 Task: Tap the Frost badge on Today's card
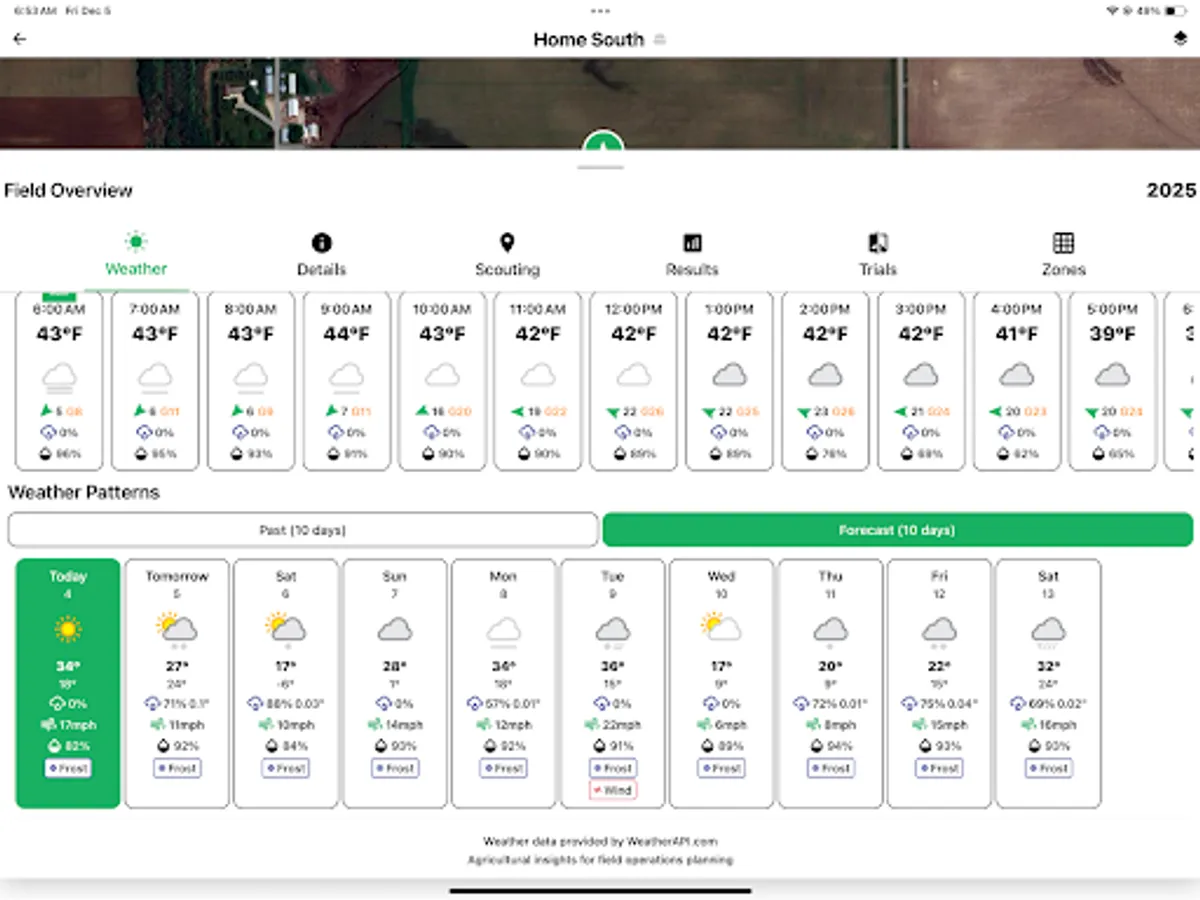click(67, 768)
